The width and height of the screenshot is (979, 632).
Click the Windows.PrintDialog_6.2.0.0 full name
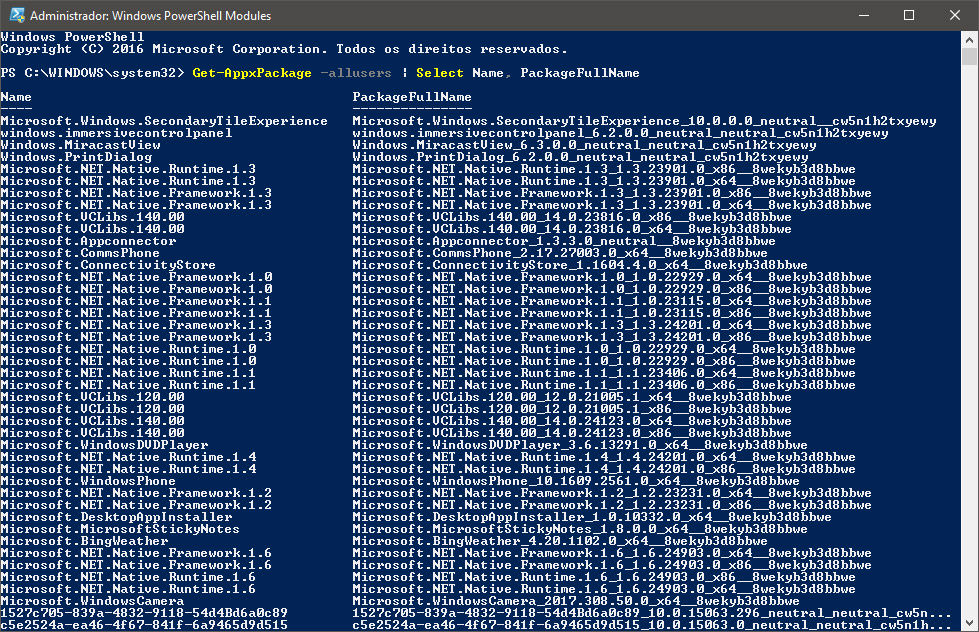point(581,157)
